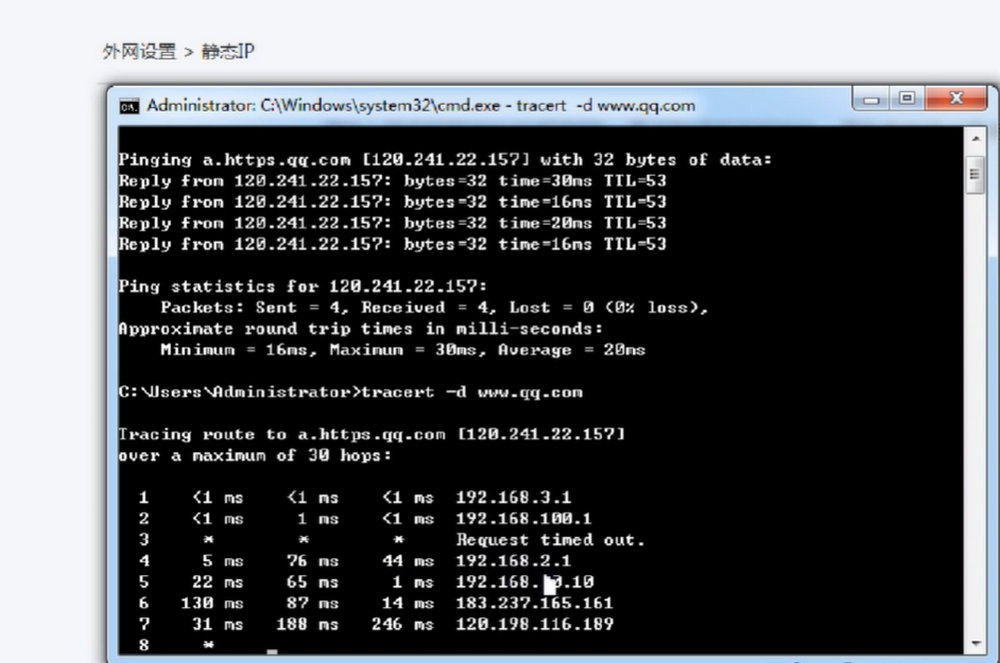This screenshot has height=663, width=1000.
Task: Click the "Pinging a.https.qq.com" output line
Action: pyautogui.click(x=445, y=160)
